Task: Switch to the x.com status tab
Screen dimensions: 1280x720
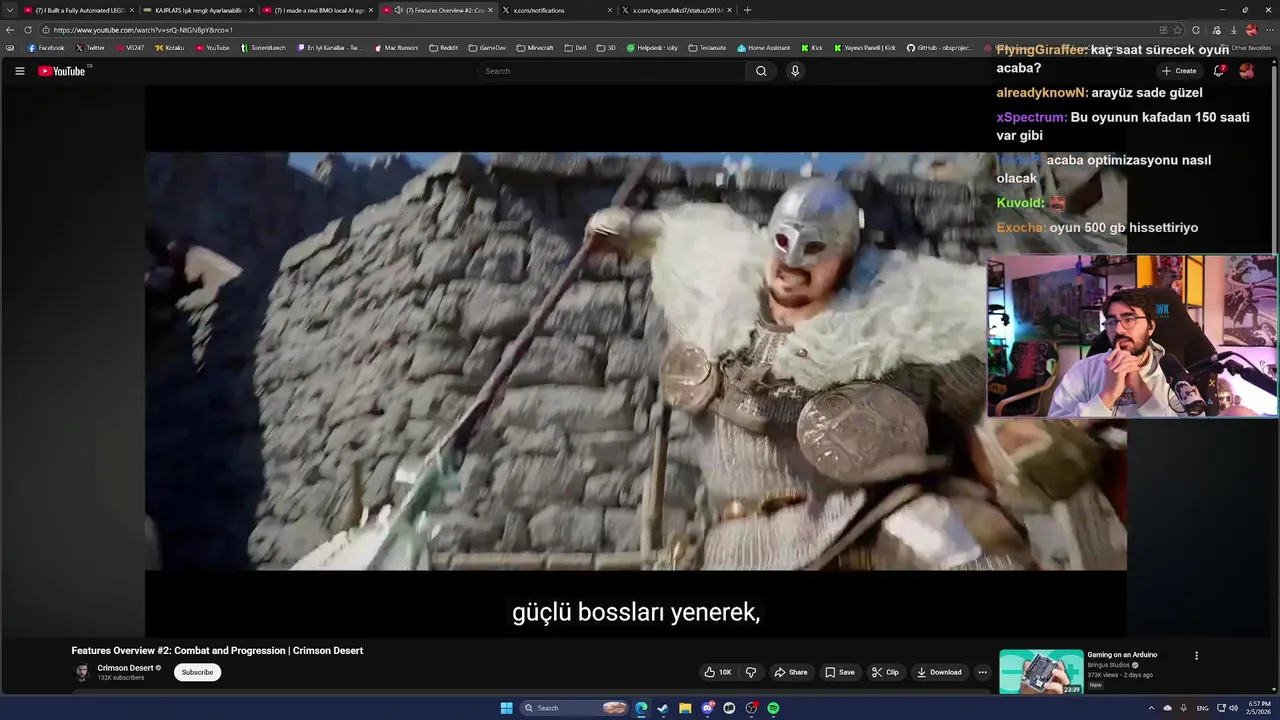Action: tap(677, 10)
